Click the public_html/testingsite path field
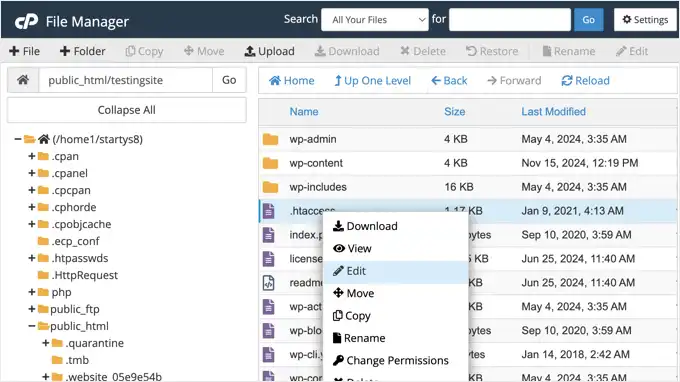The width and height of the screenshot is (680, 382). pos(126,80)
